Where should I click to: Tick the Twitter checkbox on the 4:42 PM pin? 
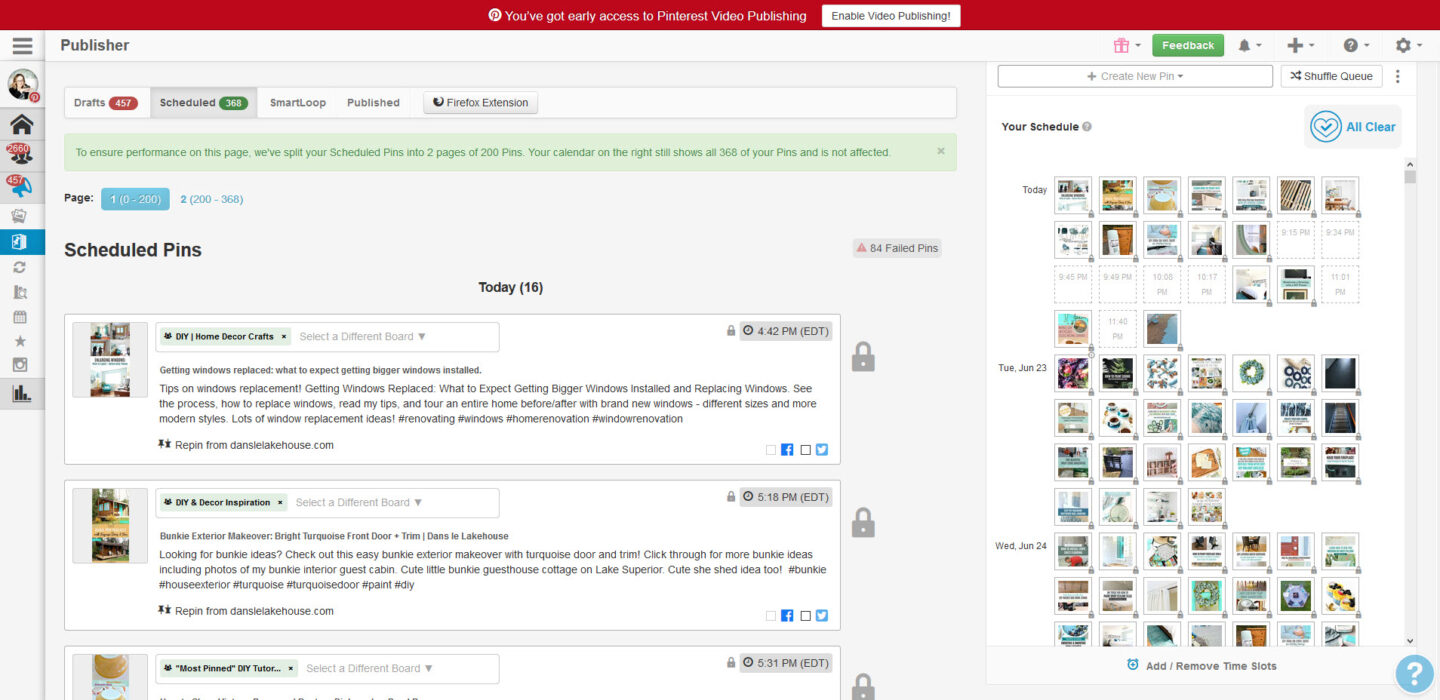[x=806, y=450]
